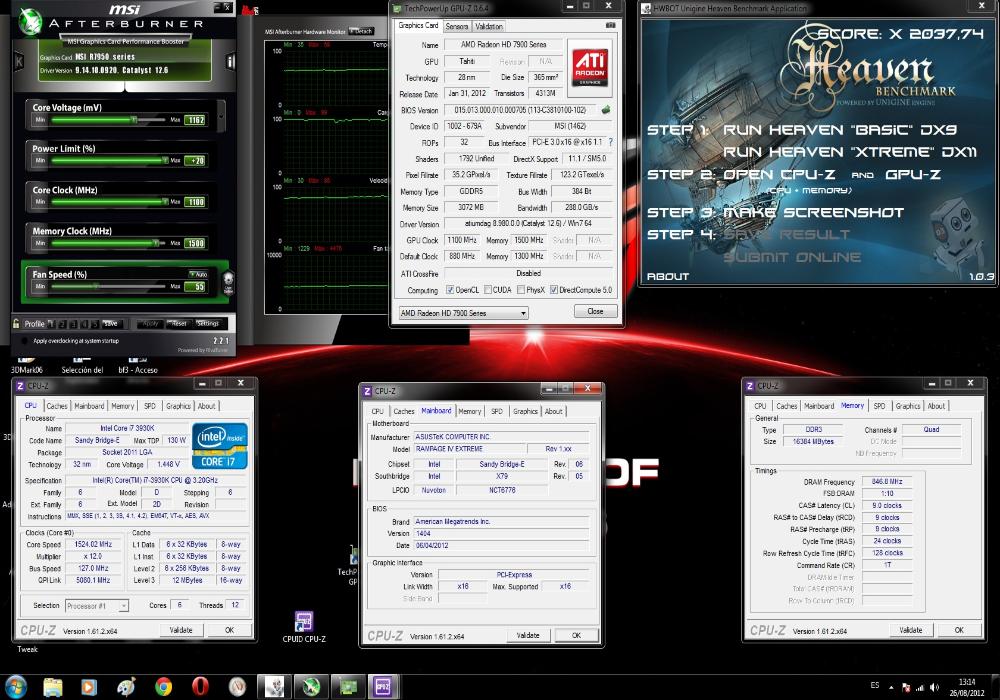The image size is (1000, 700).
Task: Click GPU-Z screenshot camera icon
Action: pos(610,26)
